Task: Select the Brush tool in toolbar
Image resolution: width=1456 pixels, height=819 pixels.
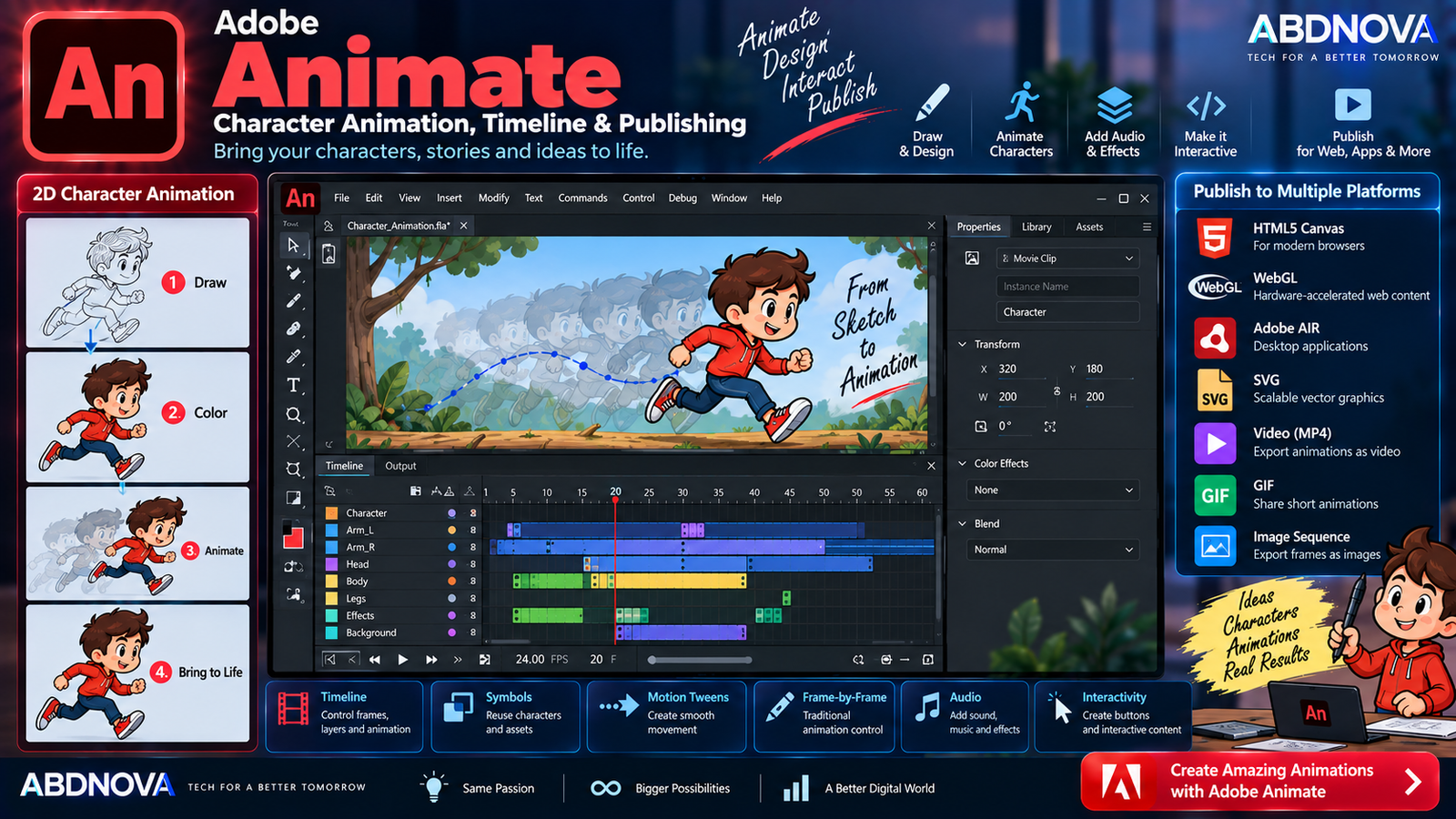Action: pyautogui.click(x=293, y=301)
